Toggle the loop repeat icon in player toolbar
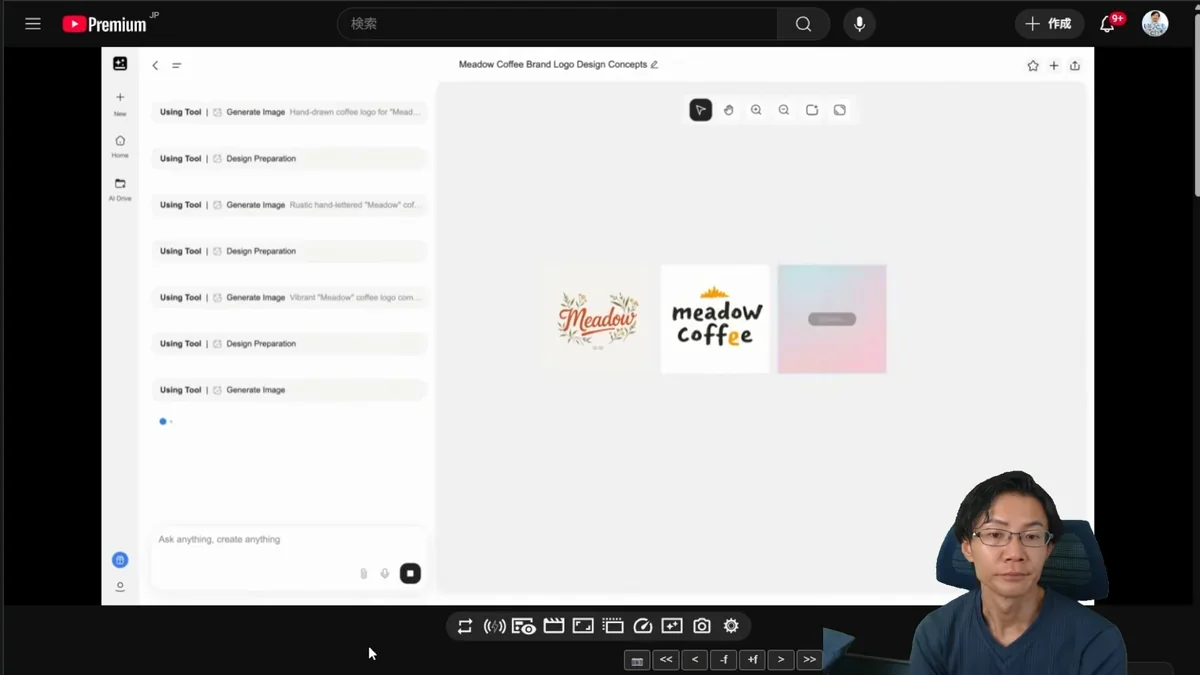The width and height of the screenshot is (1200, 675). [x=465, y=626]
